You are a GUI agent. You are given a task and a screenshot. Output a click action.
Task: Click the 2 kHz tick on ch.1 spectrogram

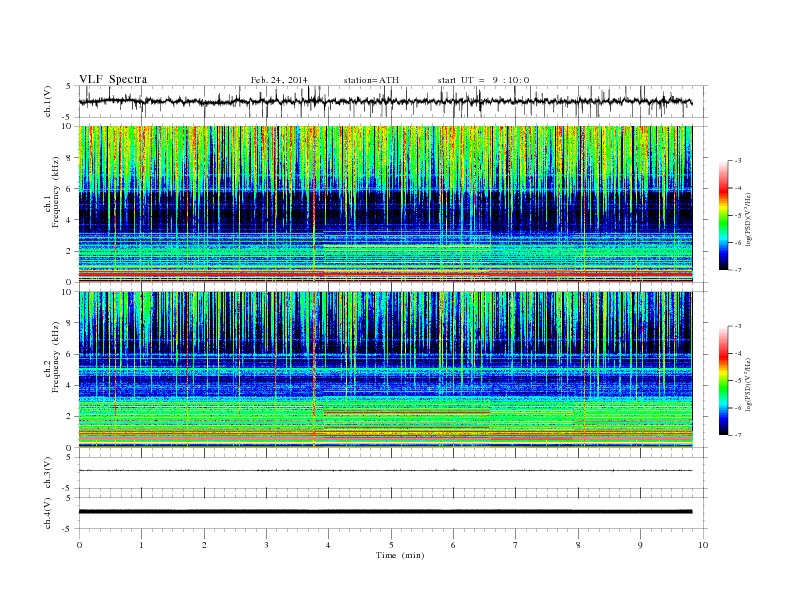[x=70, y=251]
